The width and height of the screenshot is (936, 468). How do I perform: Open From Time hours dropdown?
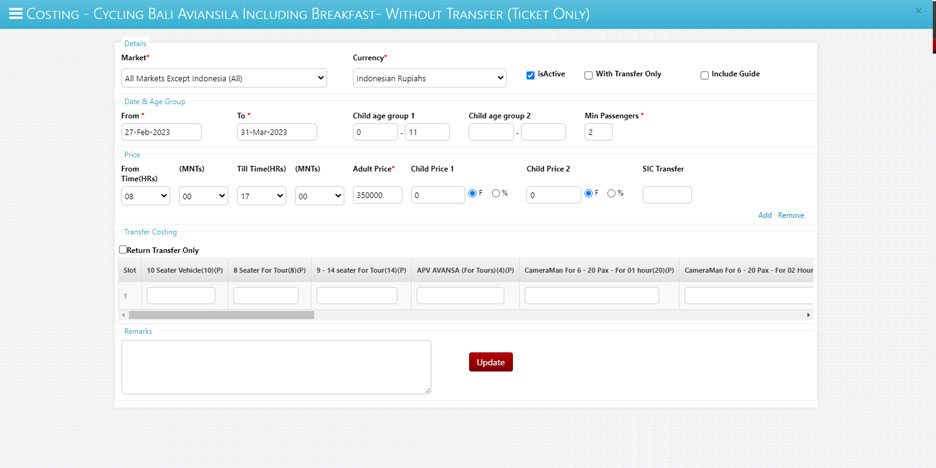[x=145, y=196]
